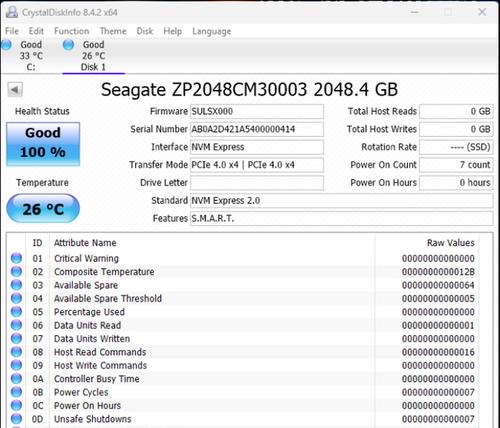Click the Standard field NVM Express 2.0
This screenshot has width=500, height=428.
pyautogui.click(x=342, y=201)
